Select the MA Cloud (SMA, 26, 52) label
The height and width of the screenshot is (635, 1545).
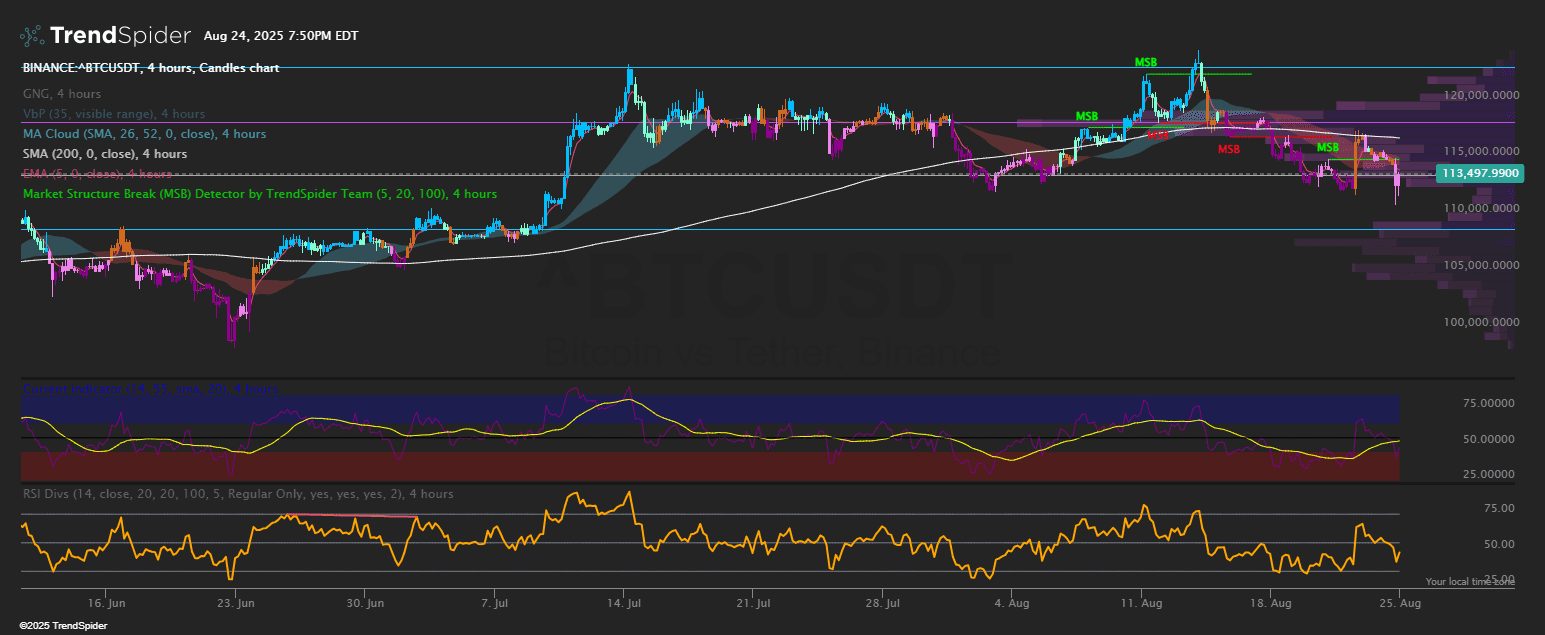pos(145,134)
